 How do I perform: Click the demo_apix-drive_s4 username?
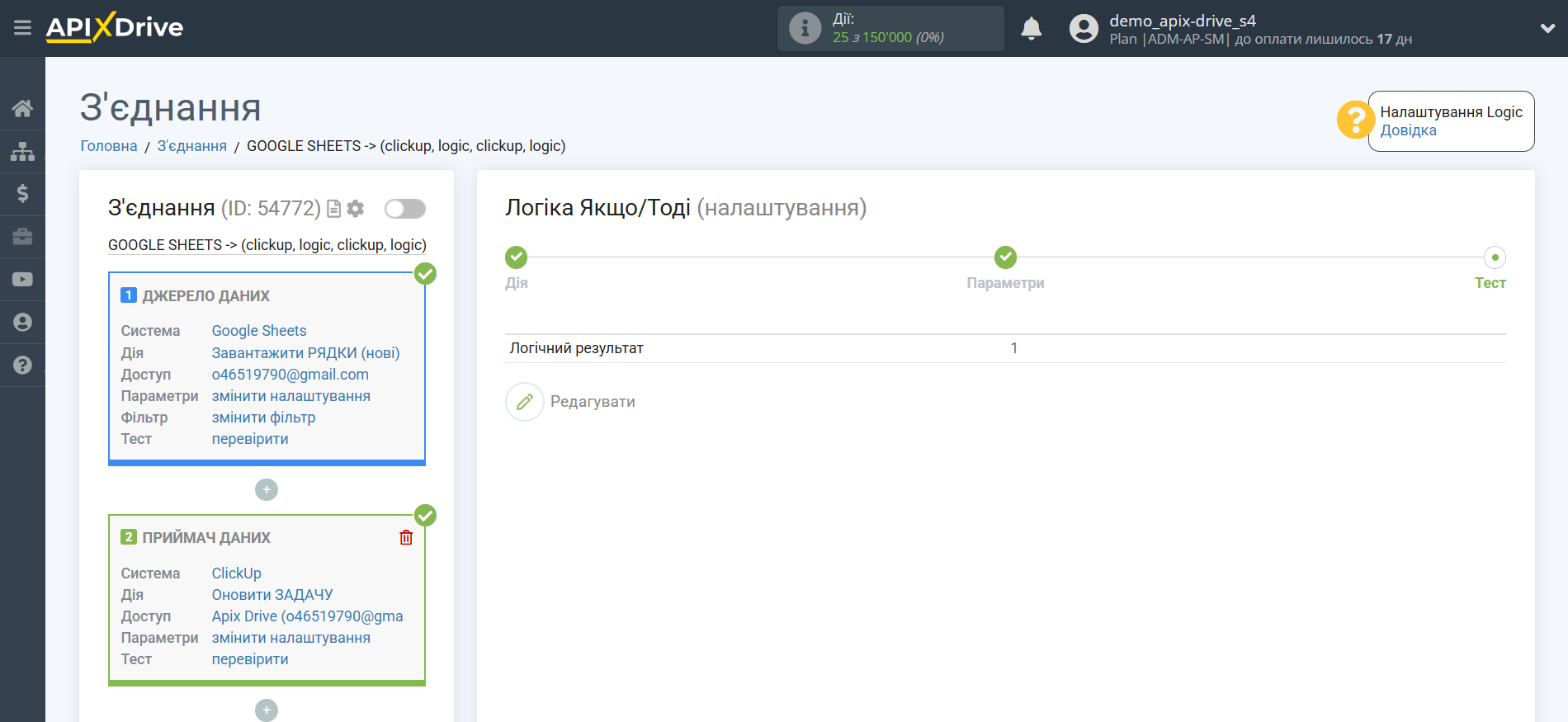(1182, 21)
